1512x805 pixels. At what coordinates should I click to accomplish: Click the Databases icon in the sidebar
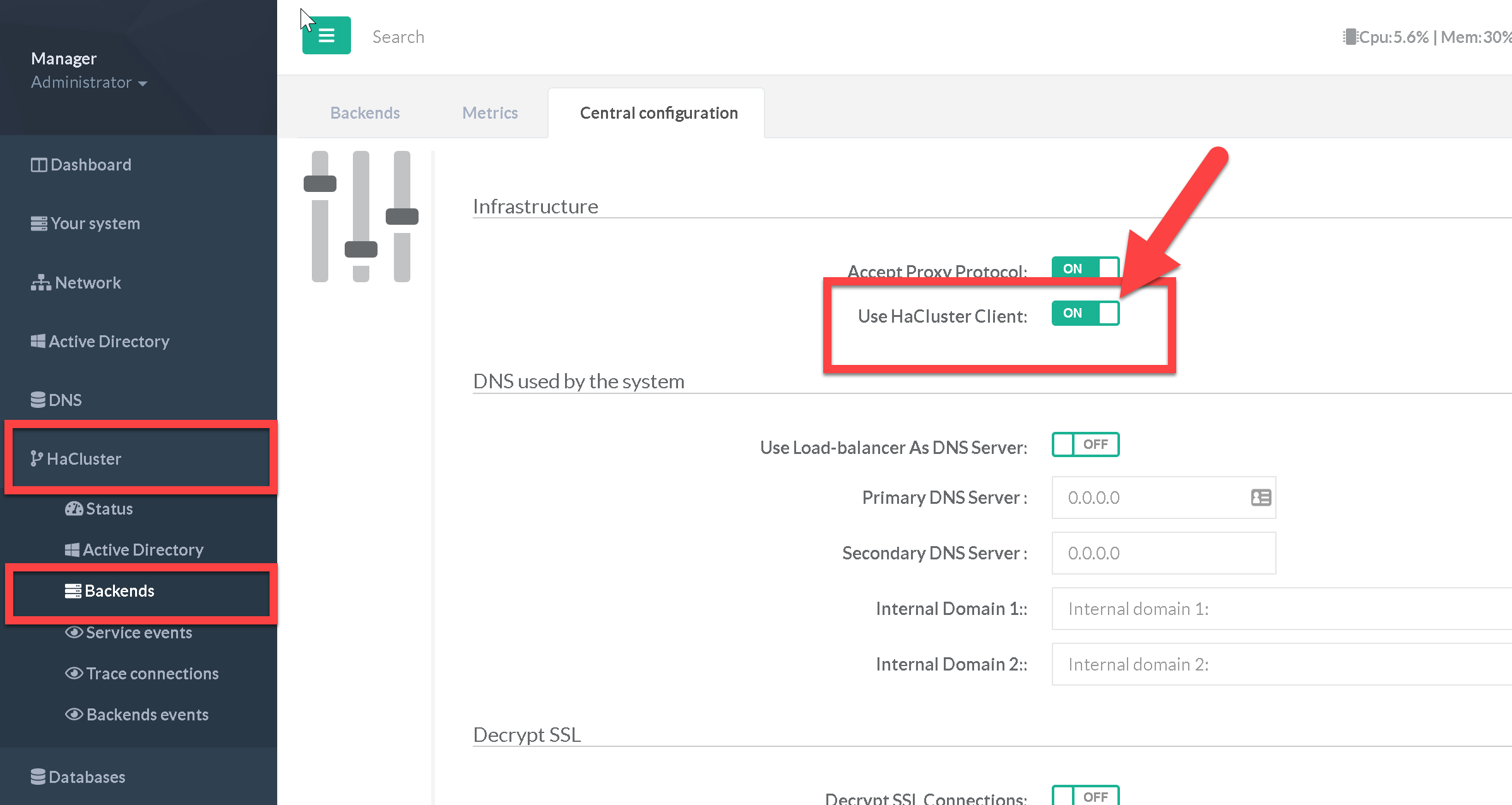coord(38,777)
